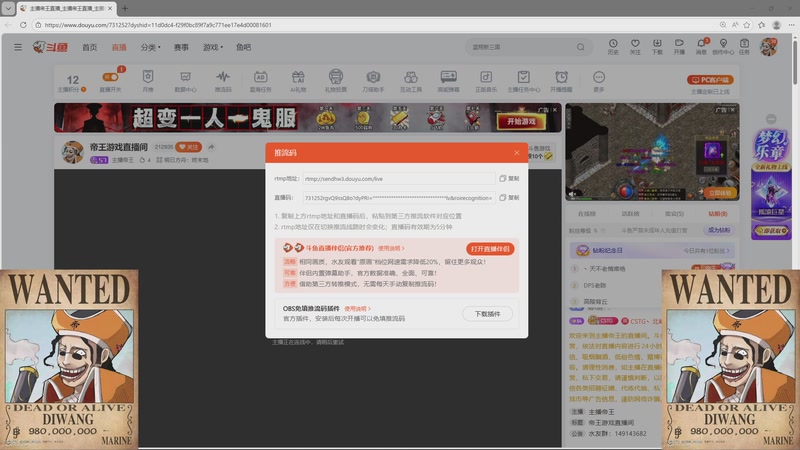Toggle the 直播开关 switch

point(110,77)
